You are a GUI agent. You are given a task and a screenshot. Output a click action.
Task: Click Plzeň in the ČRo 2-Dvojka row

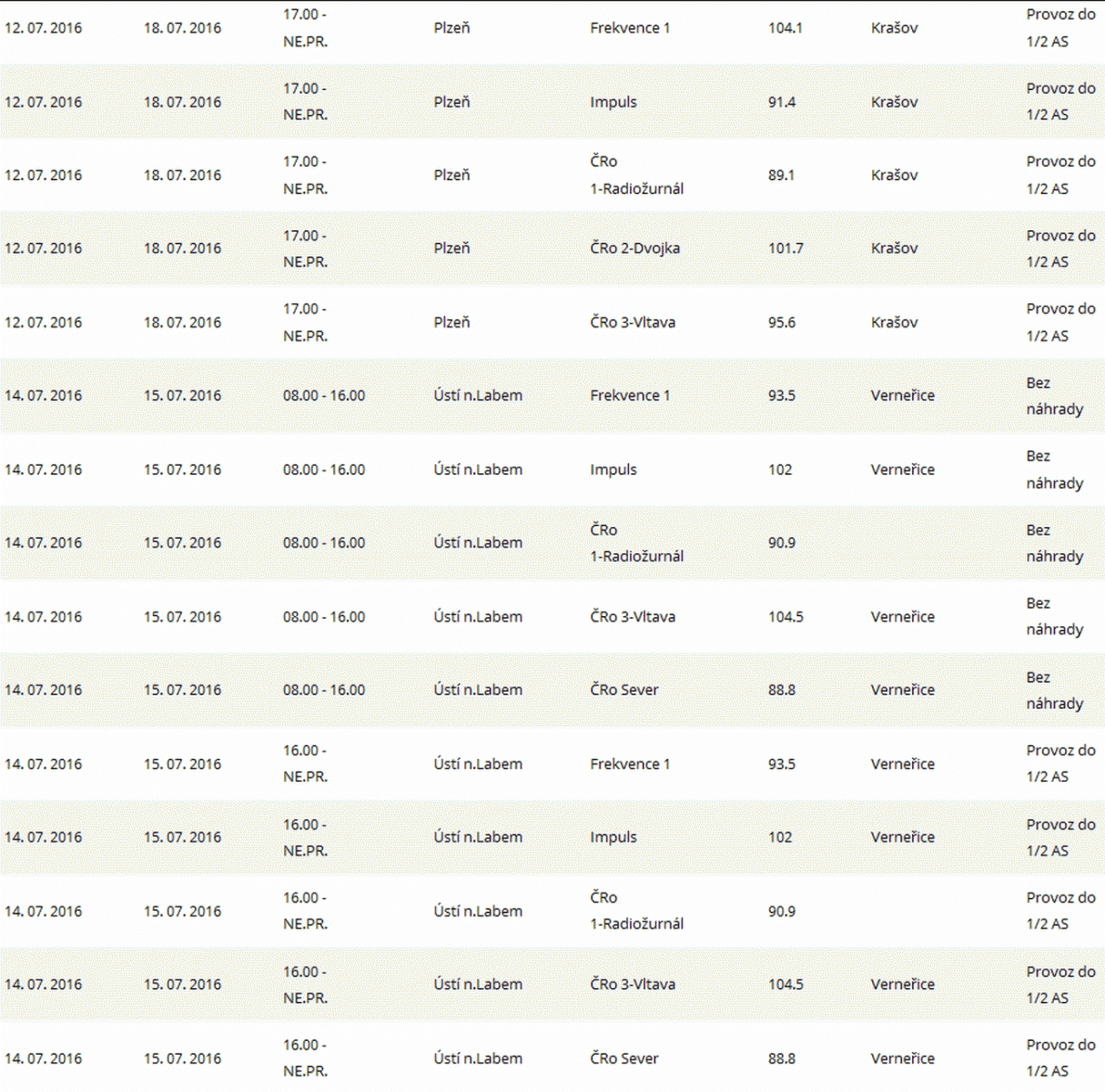coord(451,248)
